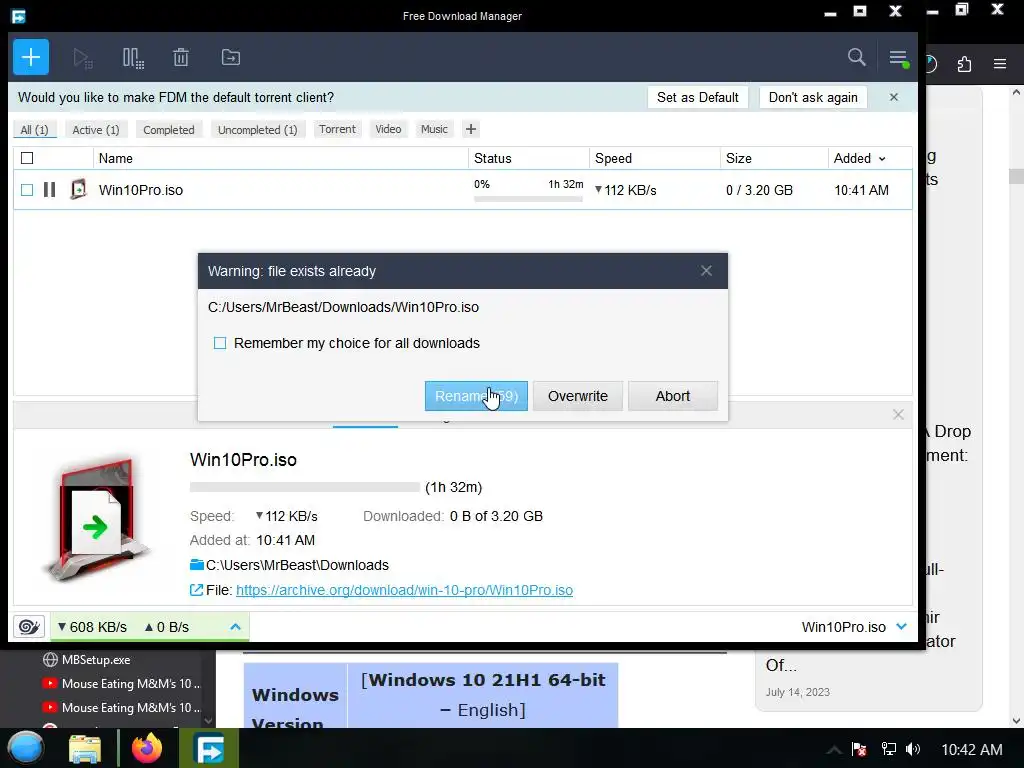Image resolution: width=1024 pixels, height=768 pixels.
Task: Pause the Win10Pro.iso download
Action: [x=50, y=190]
